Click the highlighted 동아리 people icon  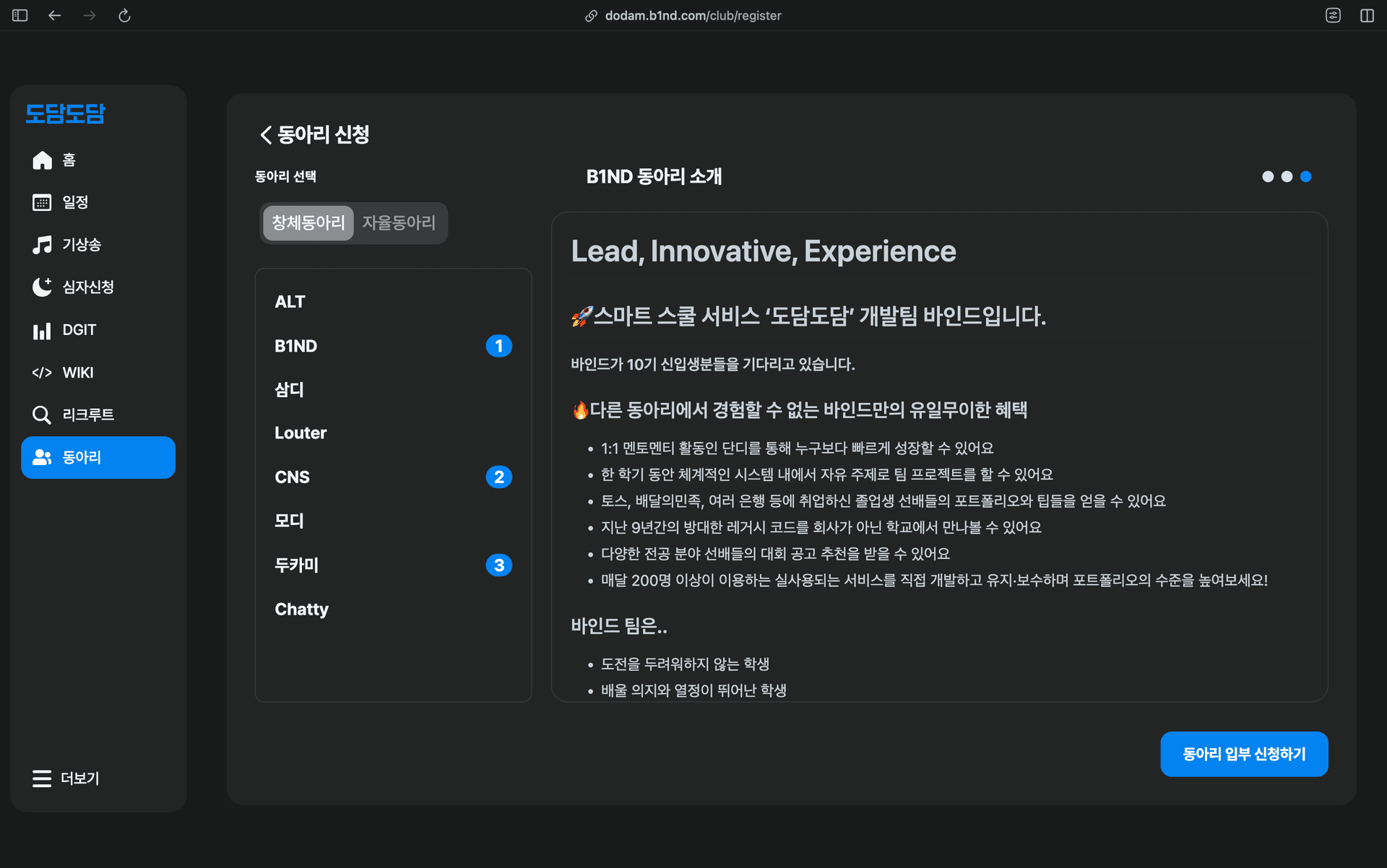point(42,457)
